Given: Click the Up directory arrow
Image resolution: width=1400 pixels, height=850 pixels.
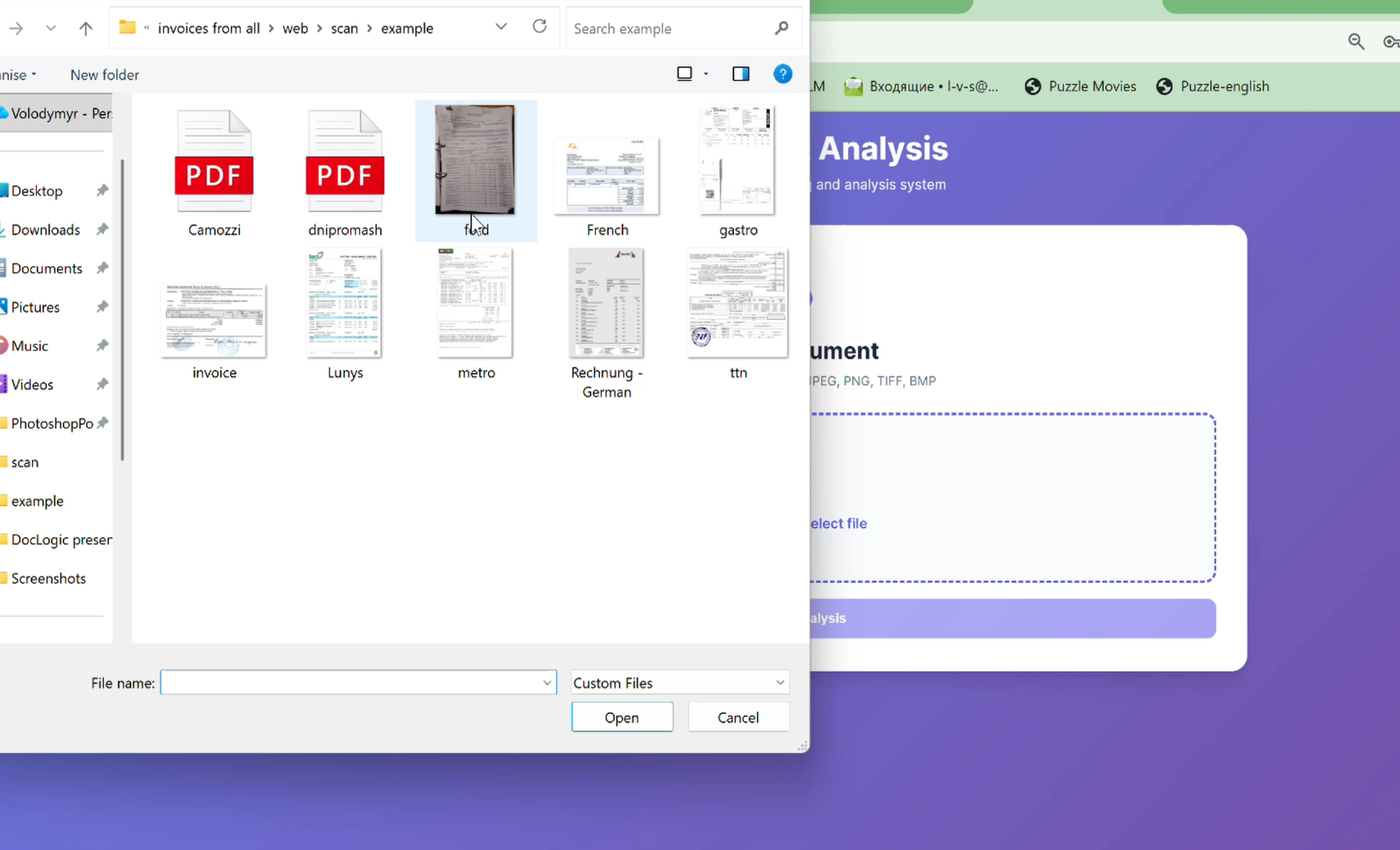Looking at the screenshot, I should click(x=86, y=28).
